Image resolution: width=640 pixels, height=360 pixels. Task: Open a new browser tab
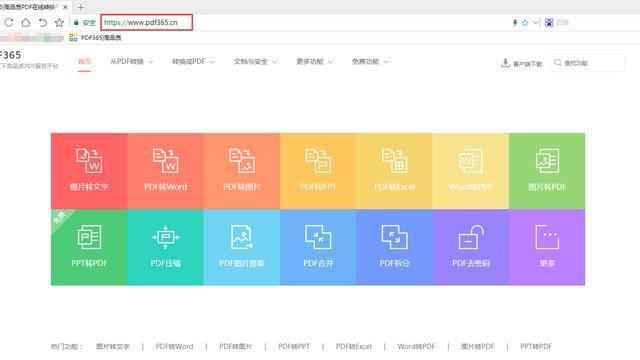click(80, 7)
